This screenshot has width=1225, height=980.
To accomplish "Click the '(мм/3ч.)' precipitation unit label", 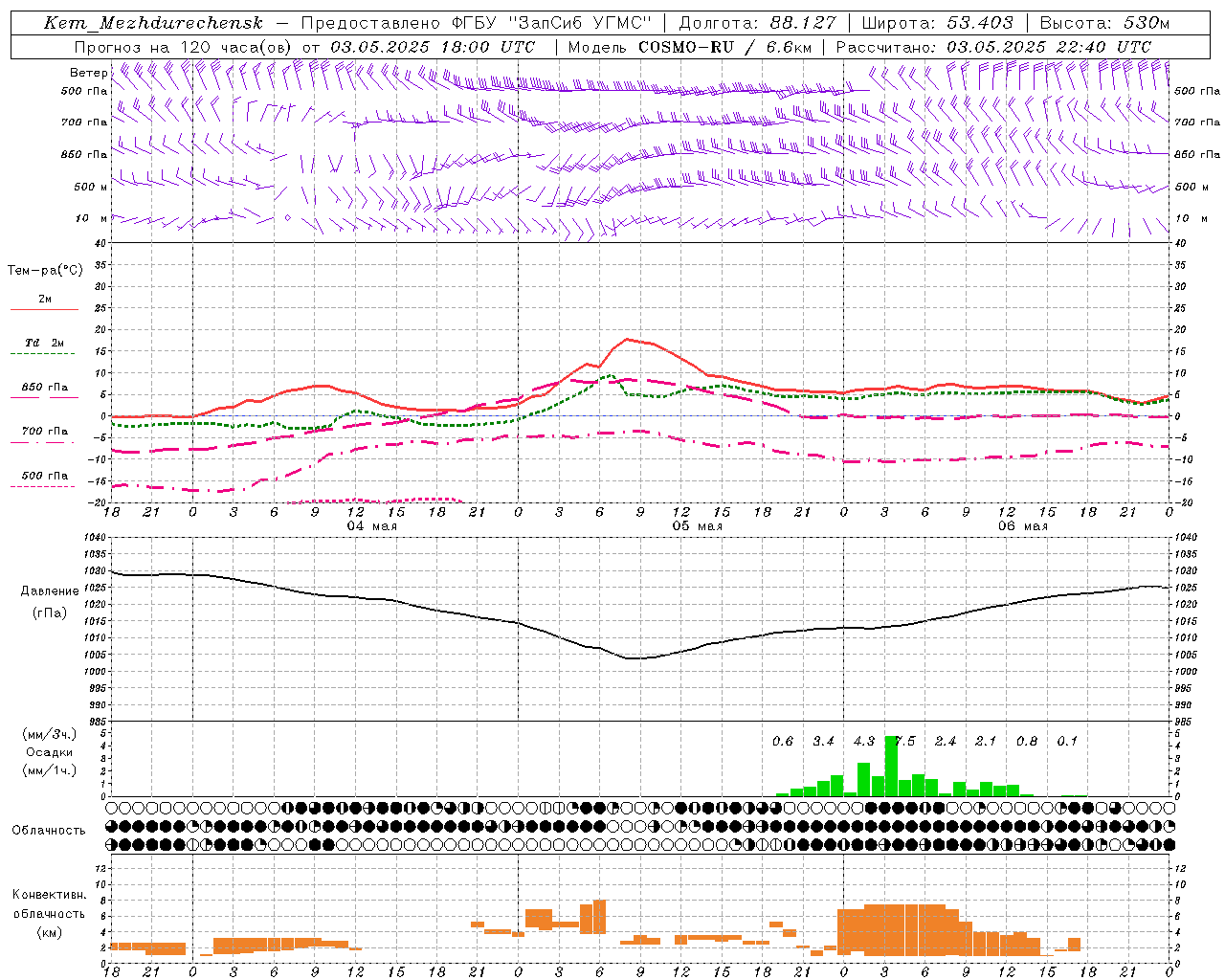I will pos(50,734).
